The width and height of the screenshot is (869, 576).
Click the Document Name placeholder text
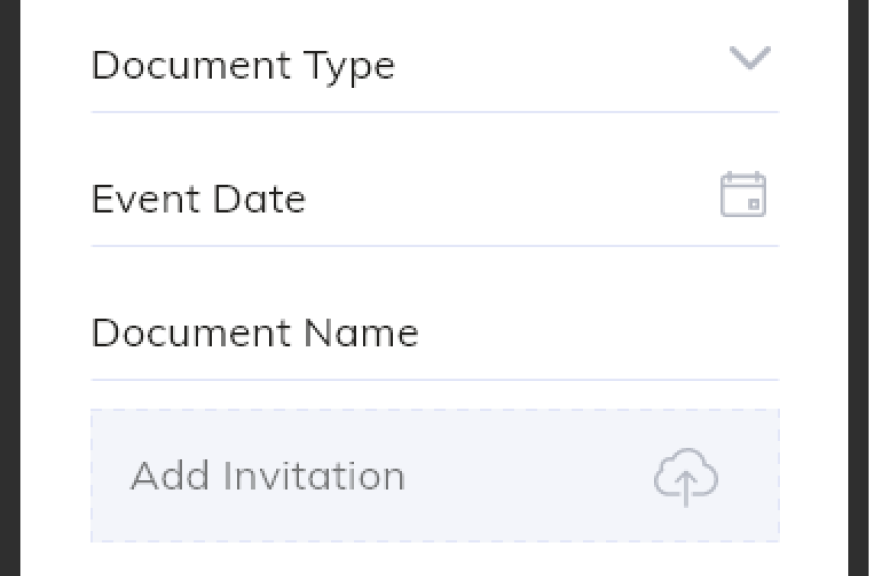click(254, 333)
